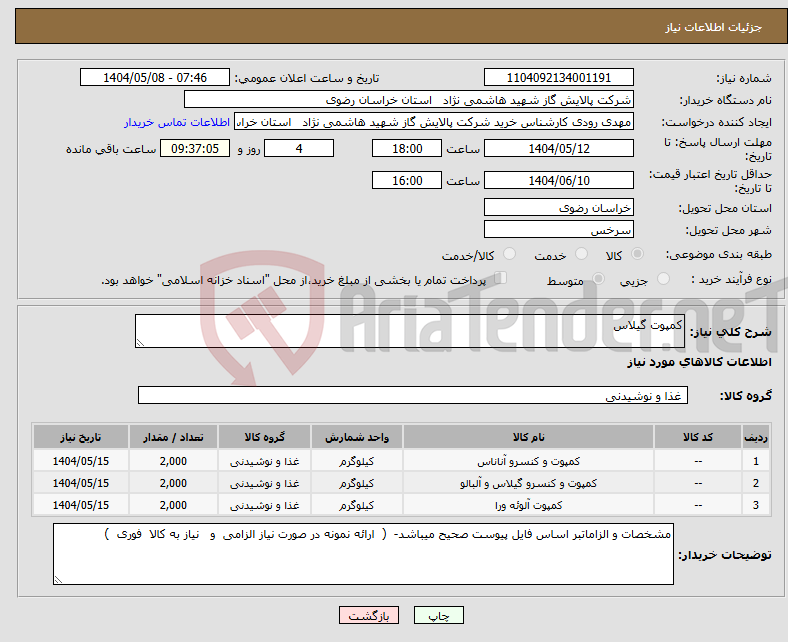Click the نام دستگاه خریدار field
Screen dimensions: 788x642
(409, 100)
